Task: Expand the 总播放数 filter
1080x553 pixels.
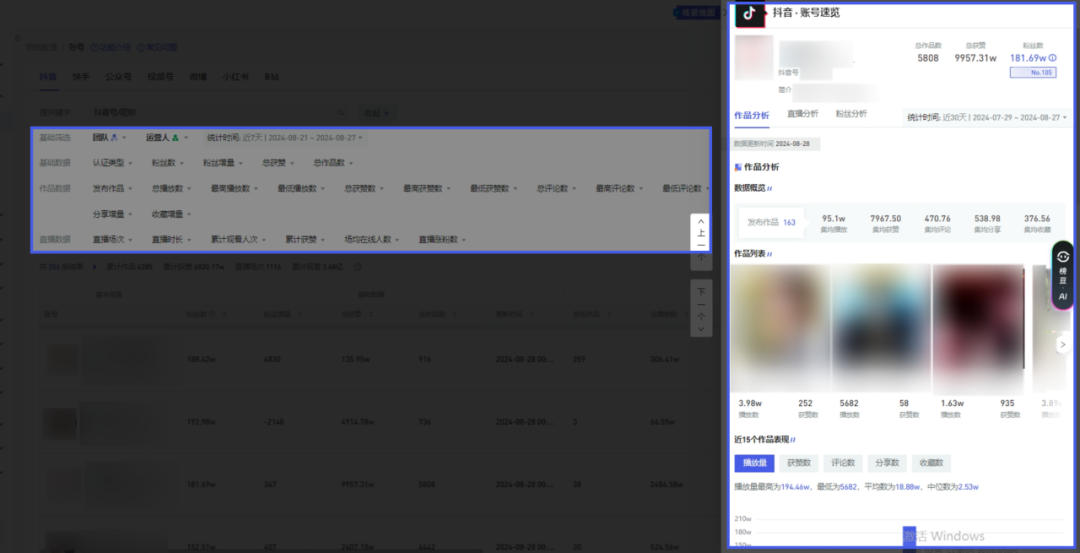Action: [172, 188]
